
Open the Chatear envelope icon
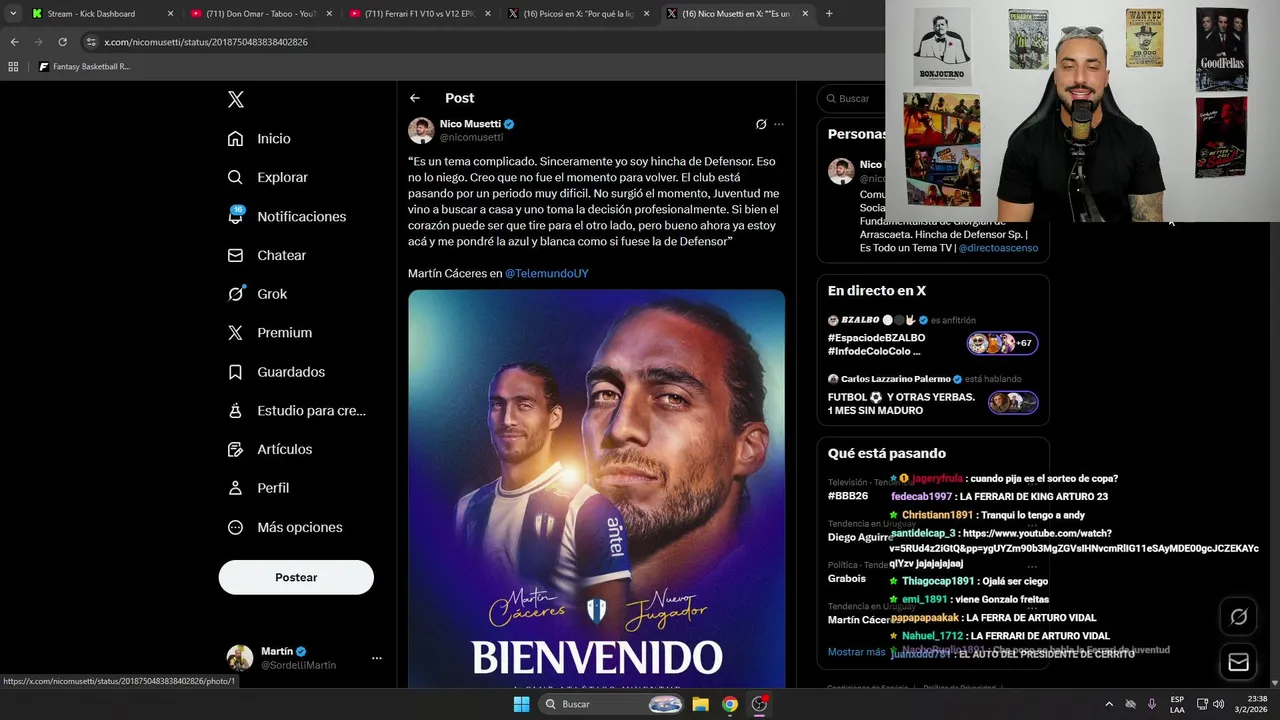pyautogui.click(x=235, y=255)
